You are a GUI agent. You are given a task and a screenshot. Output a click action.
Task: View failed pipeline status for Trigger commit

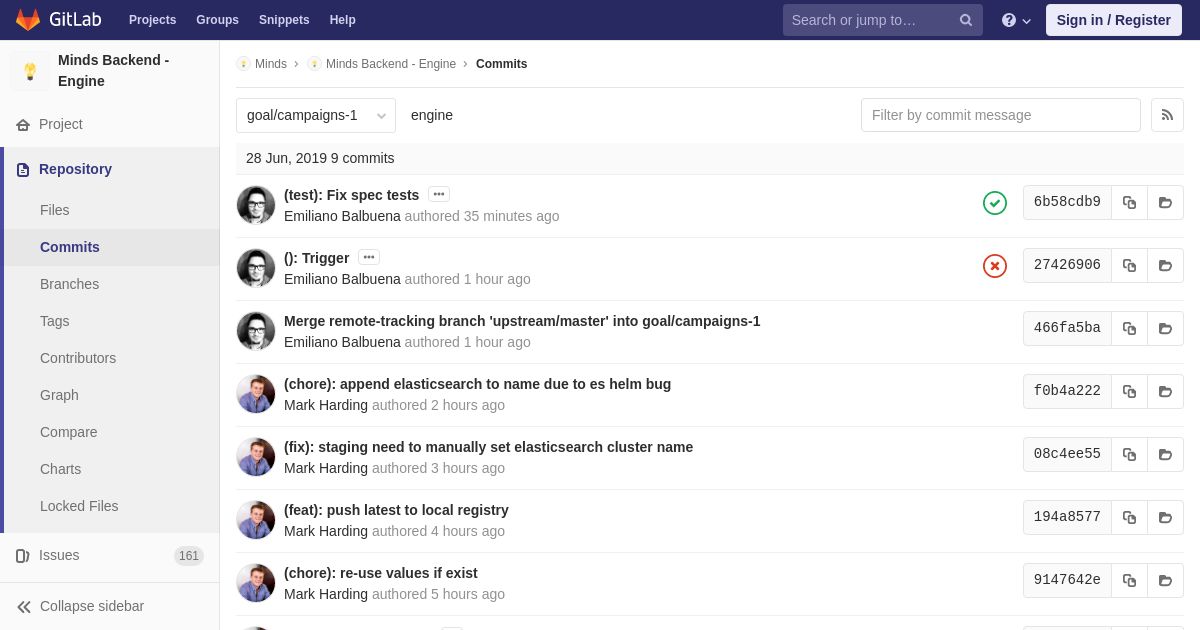pos(995,266)
